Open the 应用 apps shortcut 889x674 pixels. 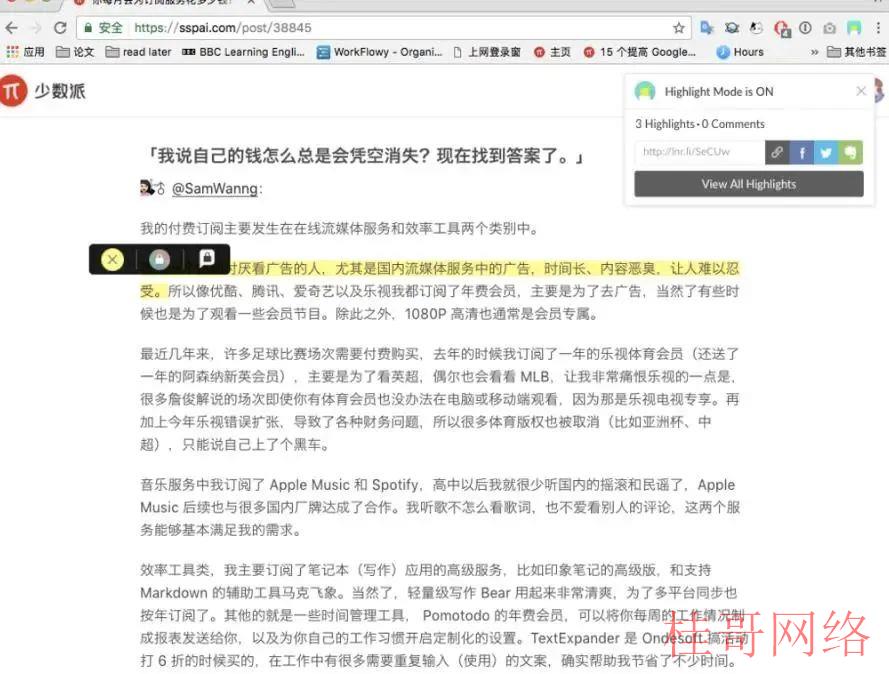click(x=26, y=52)
